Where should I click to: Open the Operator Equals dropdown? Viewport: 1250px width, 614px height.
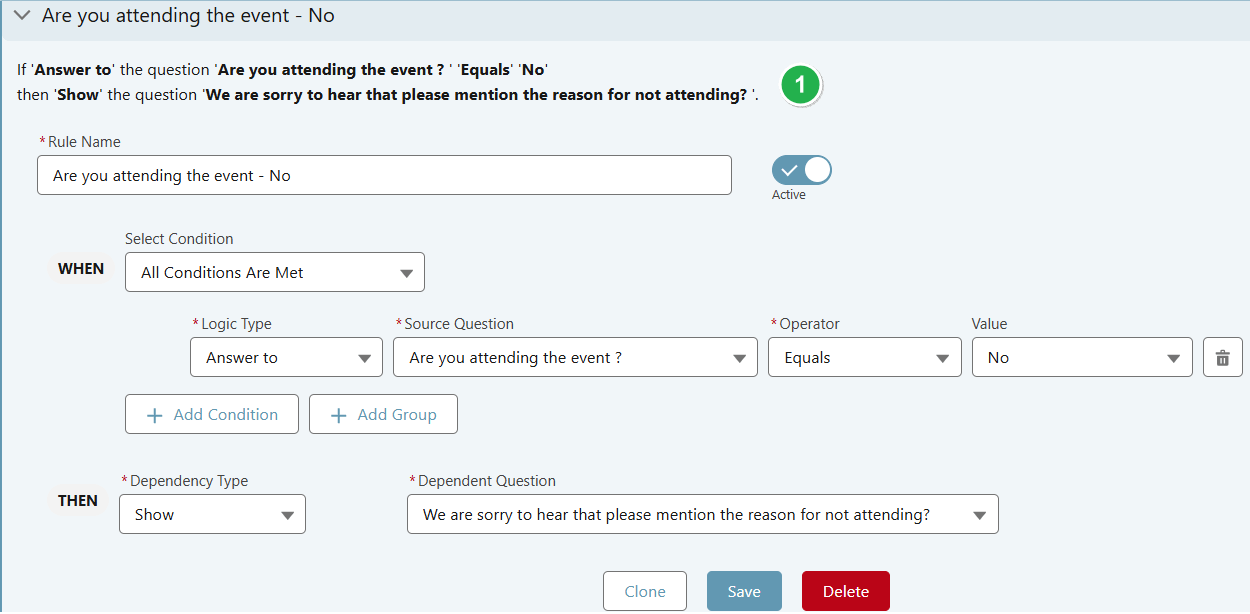coord(864,357)
